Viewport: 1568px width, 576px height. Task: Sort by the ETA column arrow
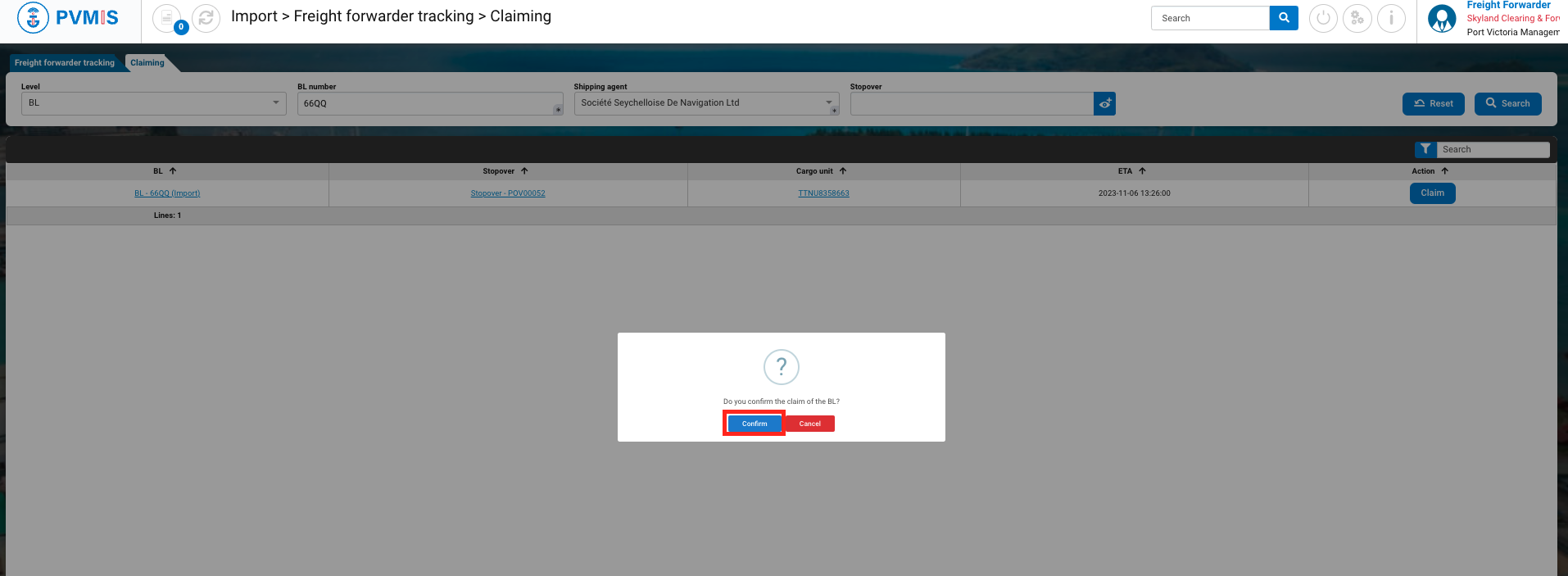tap(1142, 171)
